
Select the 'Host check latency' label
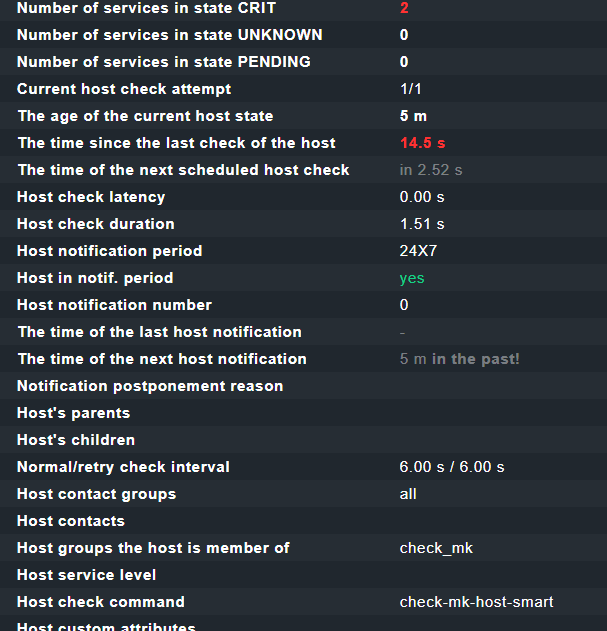tap(91, 197)
